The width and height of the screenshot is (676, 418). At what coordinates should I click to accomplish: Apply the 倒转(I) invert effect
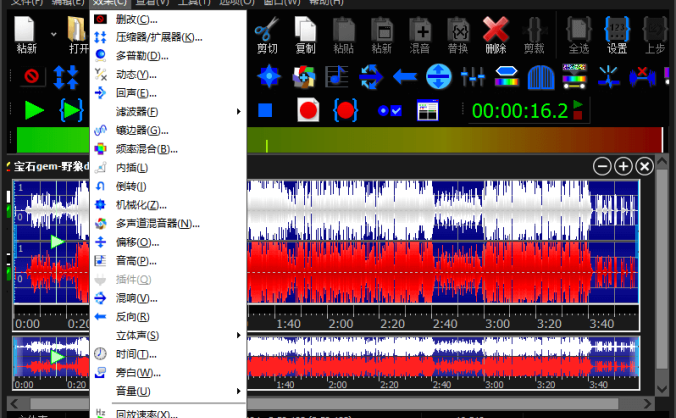(168, 186)
